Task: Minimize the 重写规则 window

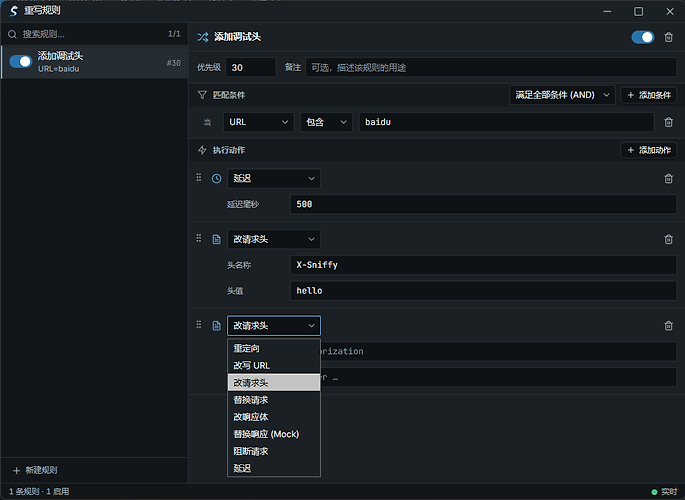Action: [607, 11]
